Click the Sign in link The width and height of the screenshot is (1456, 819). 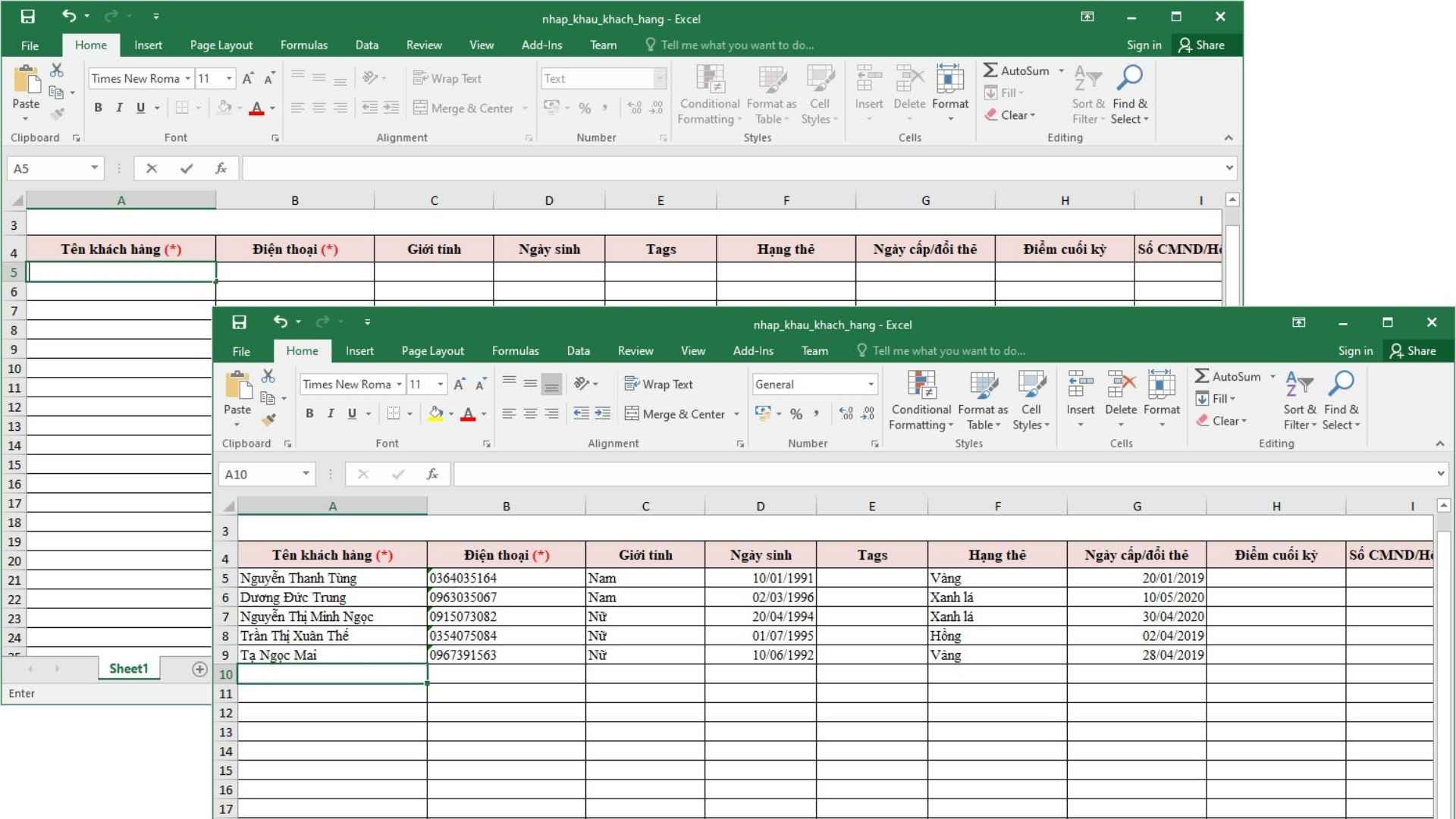click(x=1355, y=350)
